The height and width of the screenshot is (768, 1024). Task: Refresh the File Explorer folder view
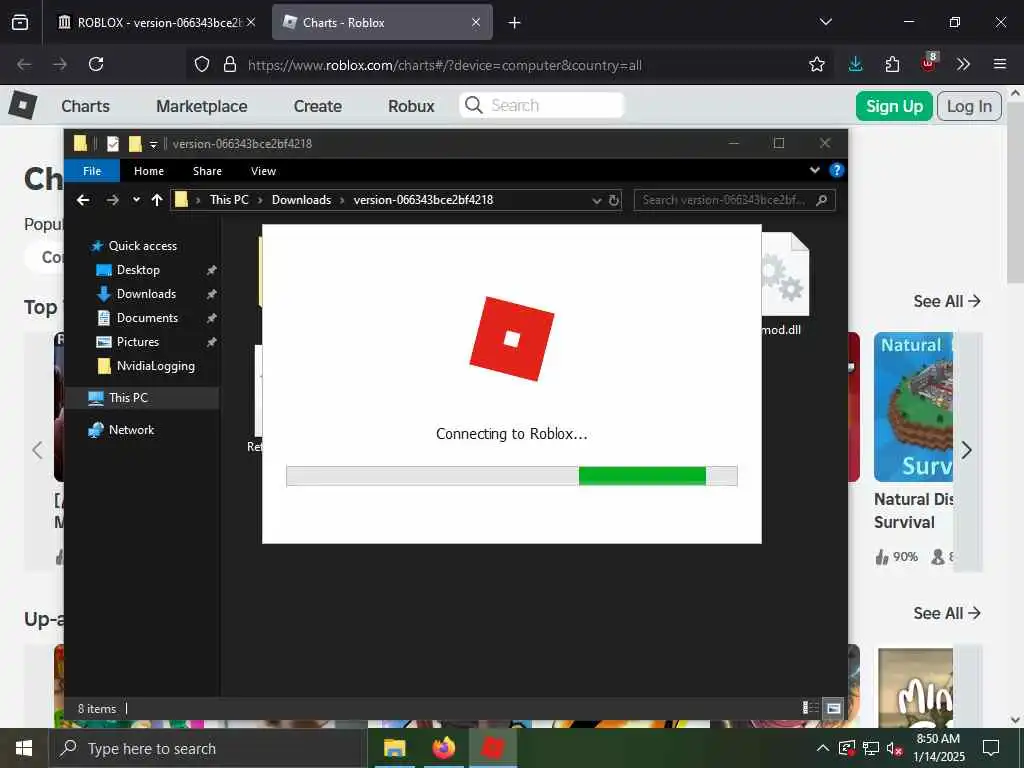(x=614, y=200)
